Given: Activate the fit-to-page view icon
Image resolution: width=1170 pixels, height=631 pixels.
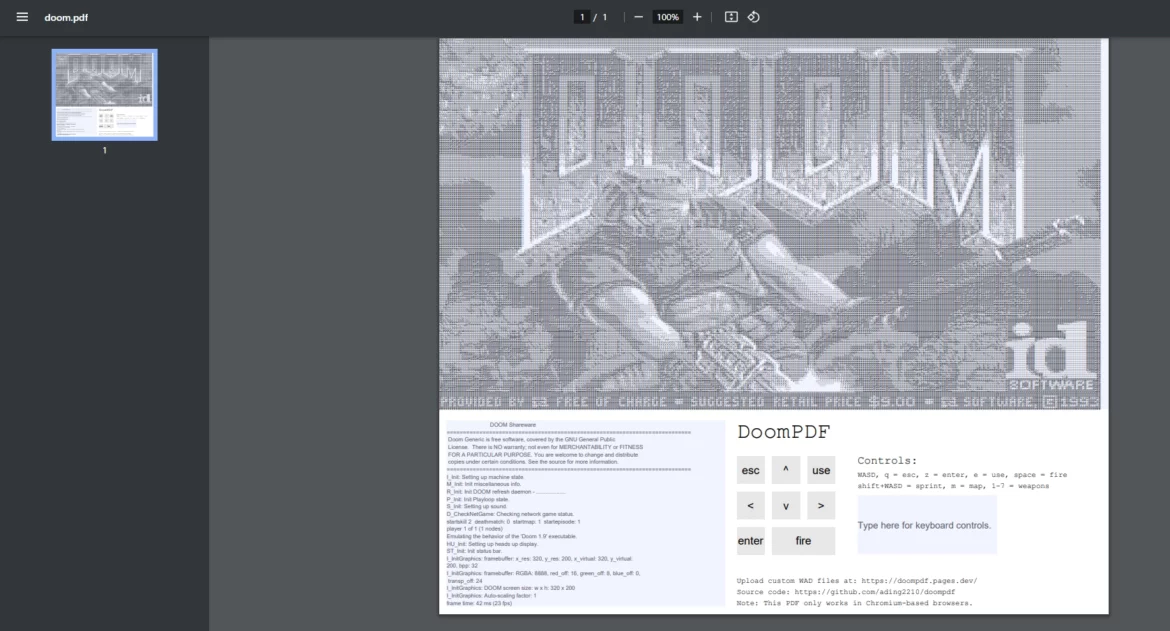Looking at the screenshot, I should click(729, 16).
